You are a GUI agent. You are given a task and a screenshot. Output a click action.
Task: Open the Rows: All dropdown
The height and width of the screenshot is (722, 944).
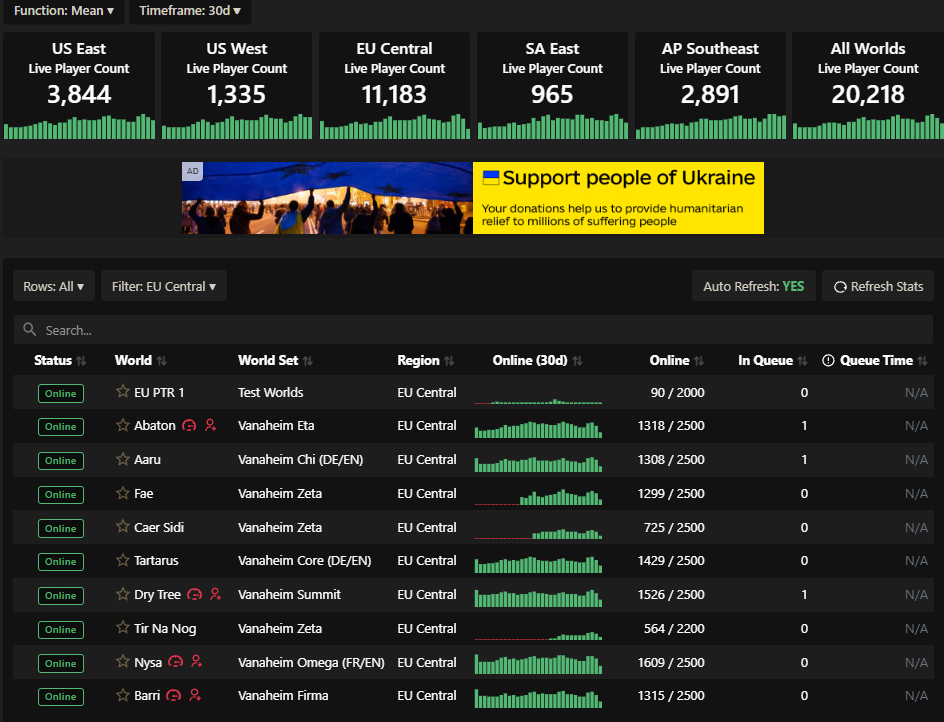[54, 286]
